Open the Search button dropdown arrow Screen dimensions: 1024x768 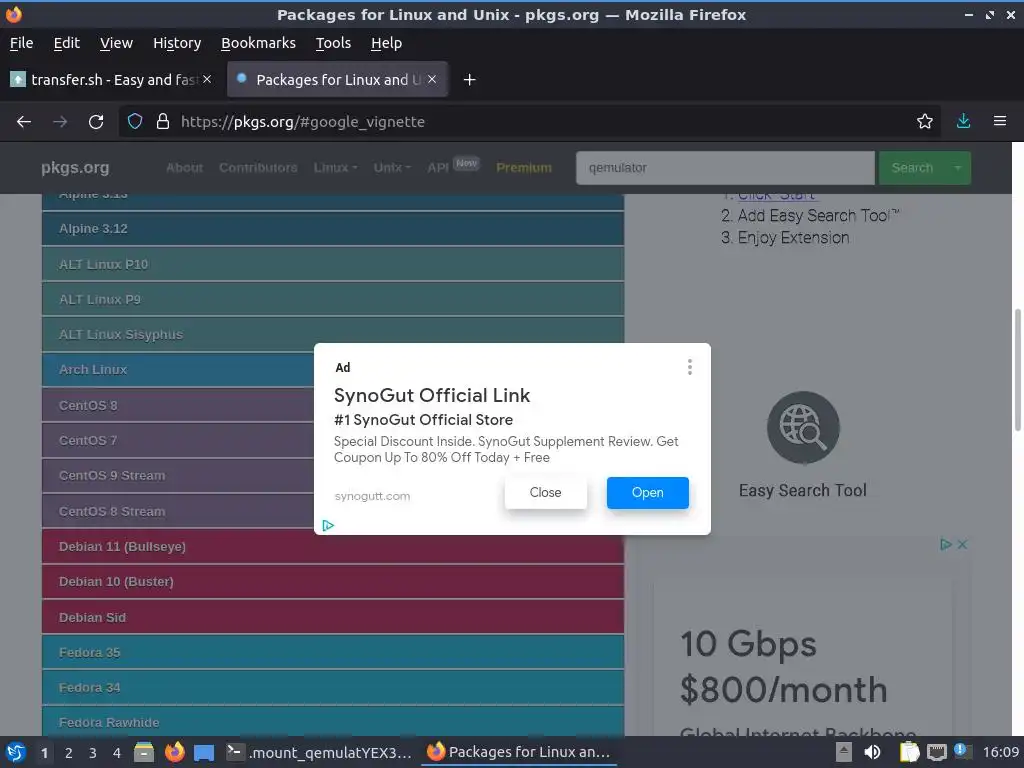coord(957,168)
